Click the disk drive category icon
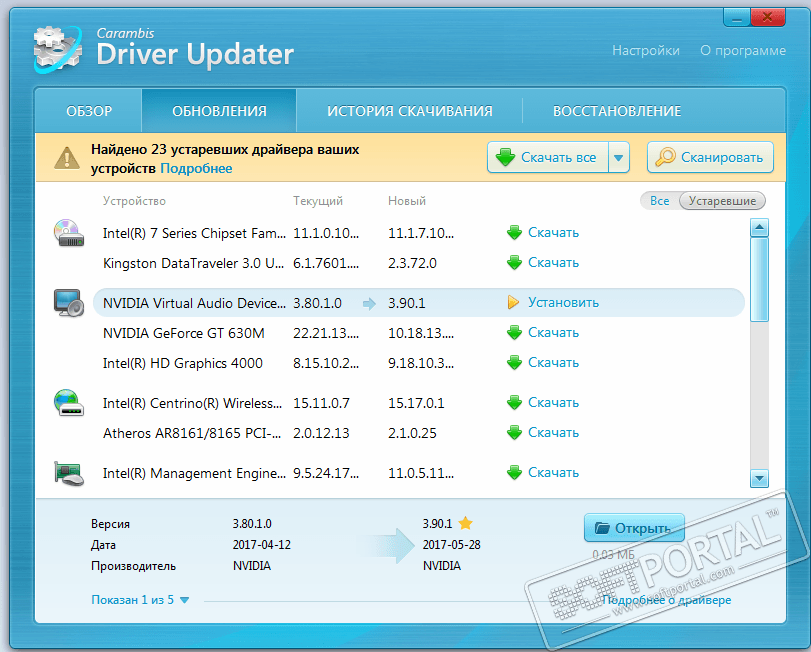The height and width of the screenshot is (652, 811). (68, 233)
